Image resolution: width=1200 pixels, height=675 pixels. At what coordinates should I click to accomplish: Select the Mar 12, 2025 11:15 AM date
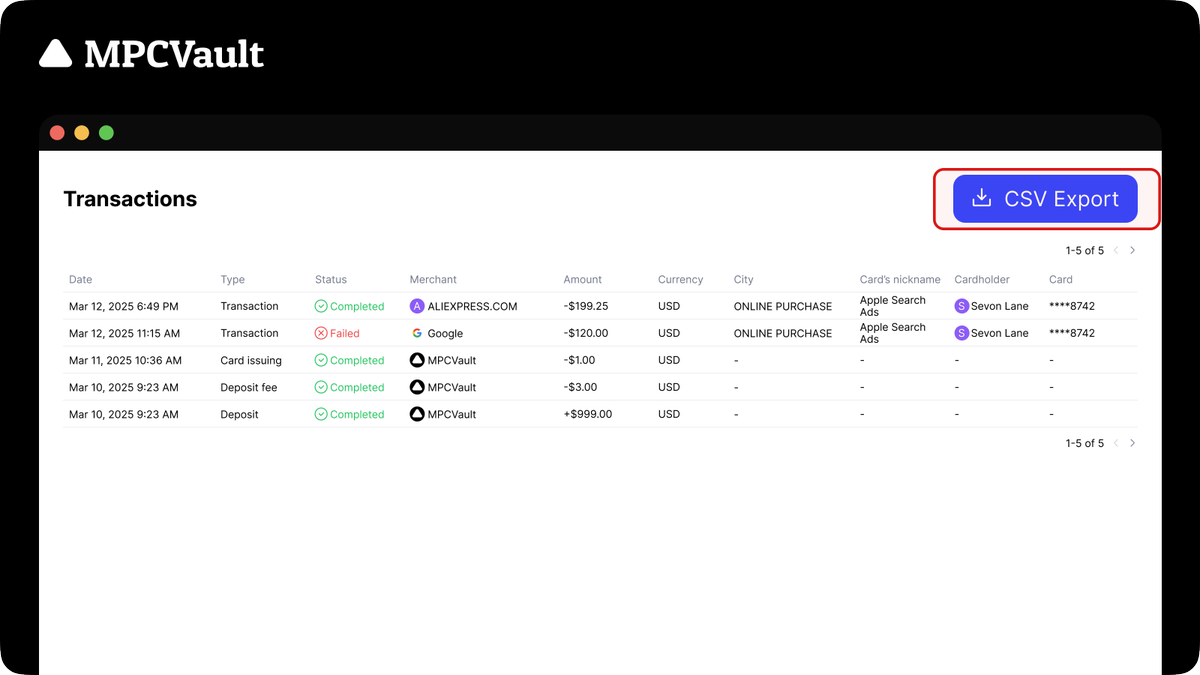click(x=125, y=333)
